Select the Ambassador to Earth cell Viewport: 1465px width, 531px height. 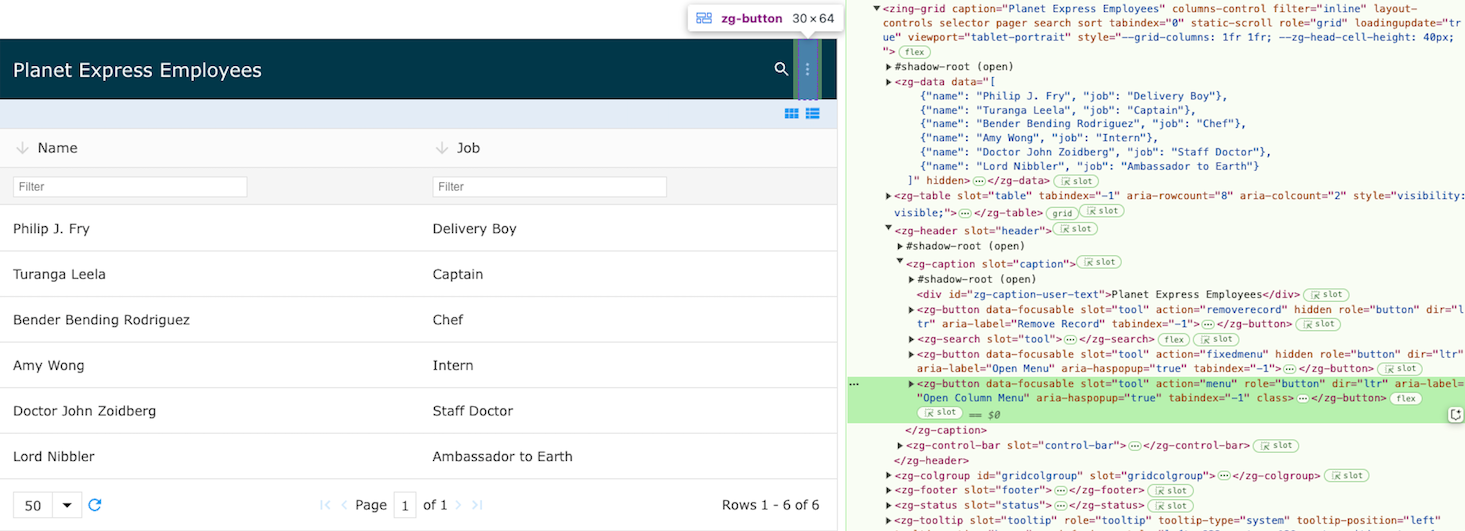click(628, 456)
